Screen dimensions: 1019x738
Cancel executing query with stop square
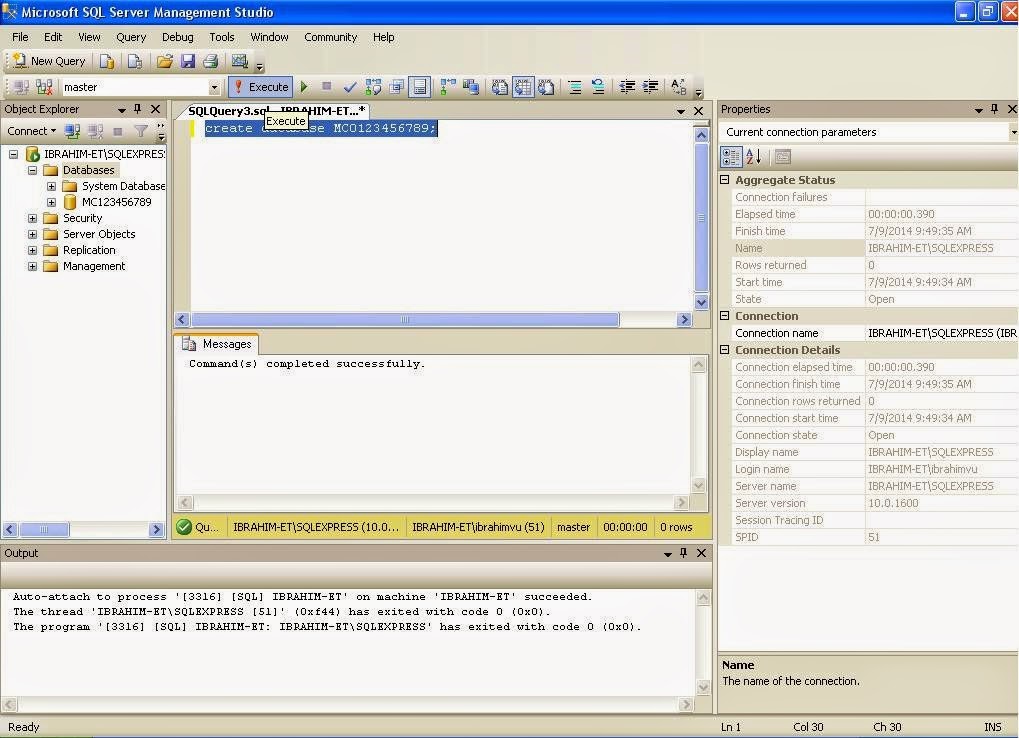coord(326,86)
